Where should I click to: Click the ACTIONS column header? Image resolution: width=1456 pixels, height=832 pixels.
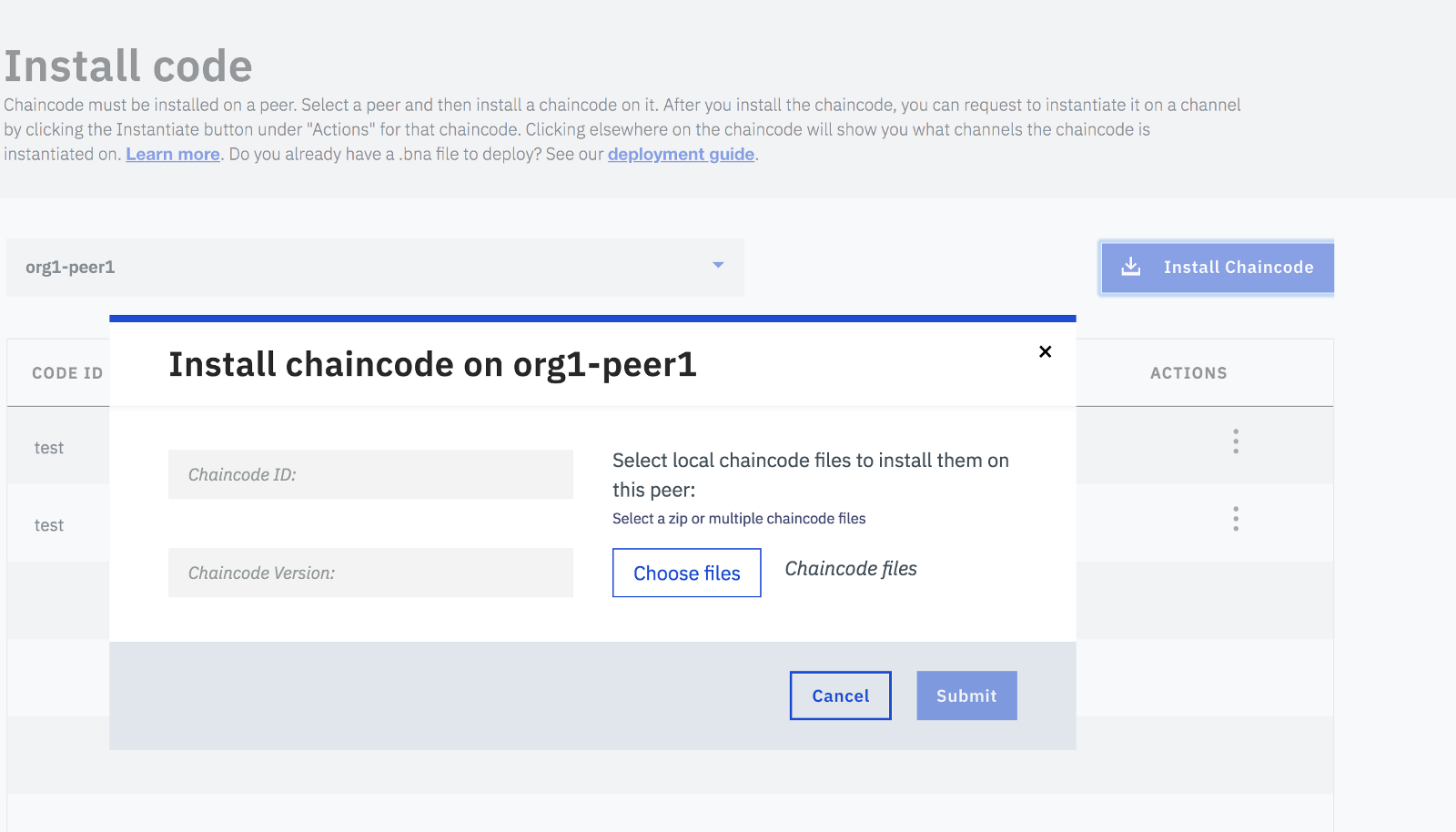pyautogui.click(x=1188, y=373)
